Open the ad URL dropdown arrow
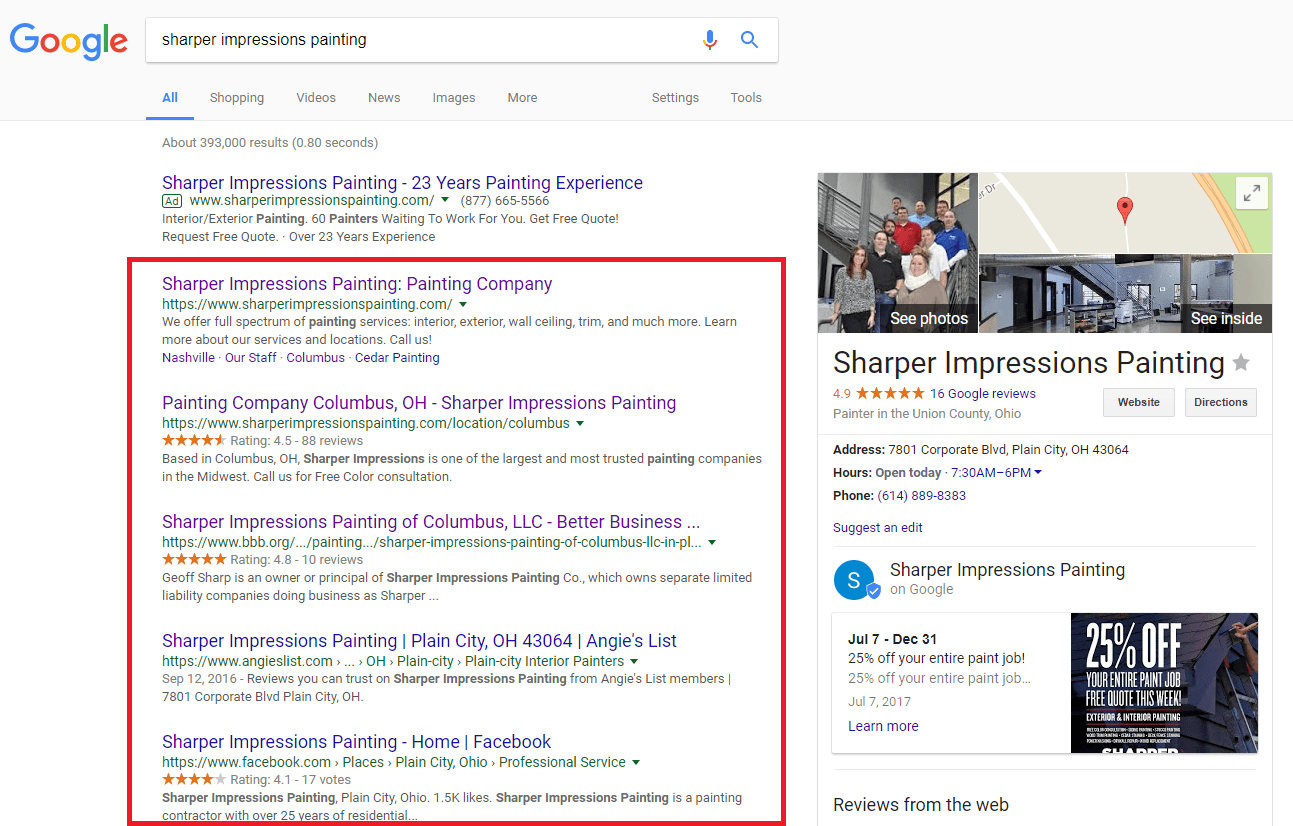 (x=445, y=200)
